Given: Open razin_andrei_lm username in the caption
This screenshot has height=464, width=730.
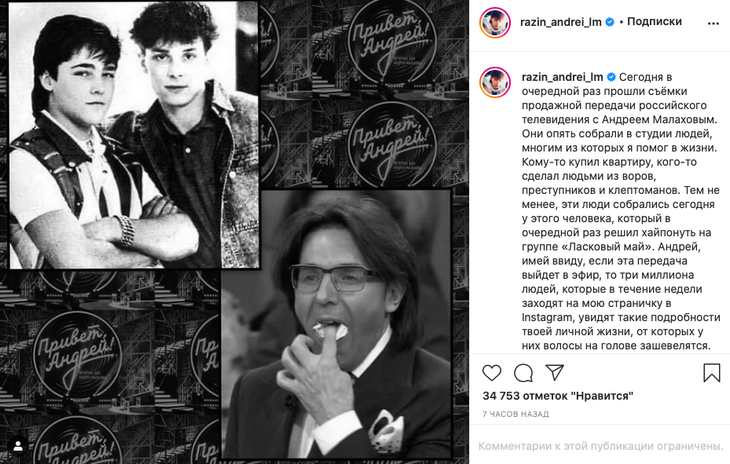Looking at the screenshot, I should coord(562,77).
